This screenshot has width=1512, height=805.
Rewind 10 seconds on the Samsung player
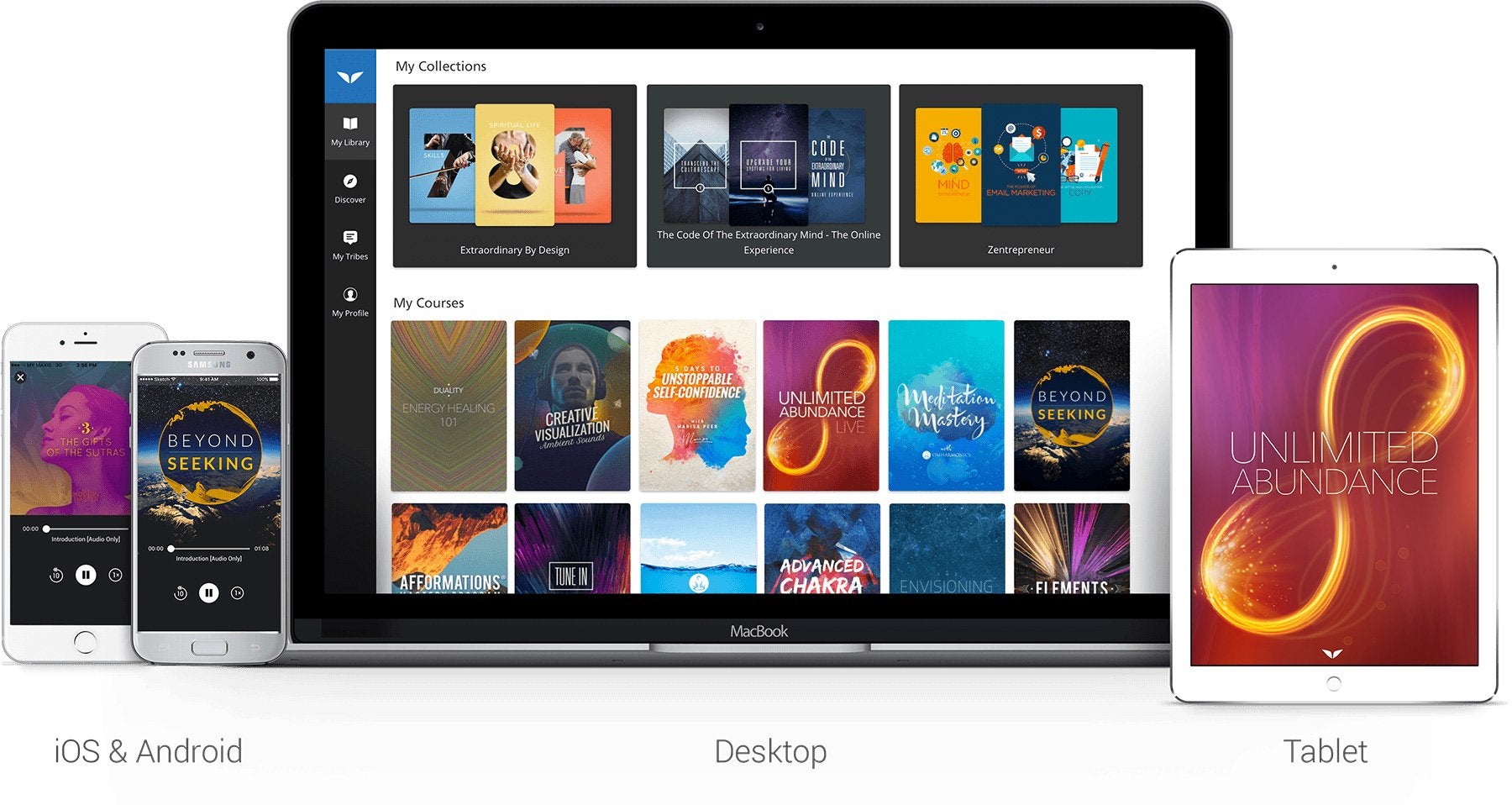pyautogui.click(x=180, y=593)
